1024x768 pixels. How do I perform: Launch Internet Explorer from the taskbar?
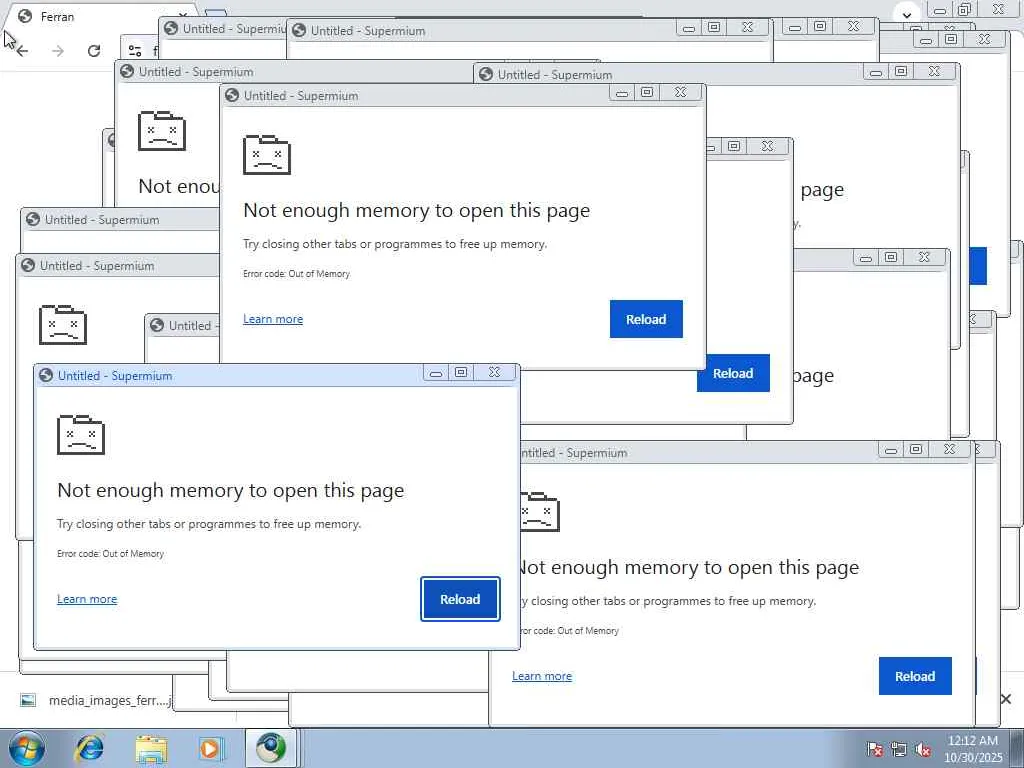coord(89,748)
